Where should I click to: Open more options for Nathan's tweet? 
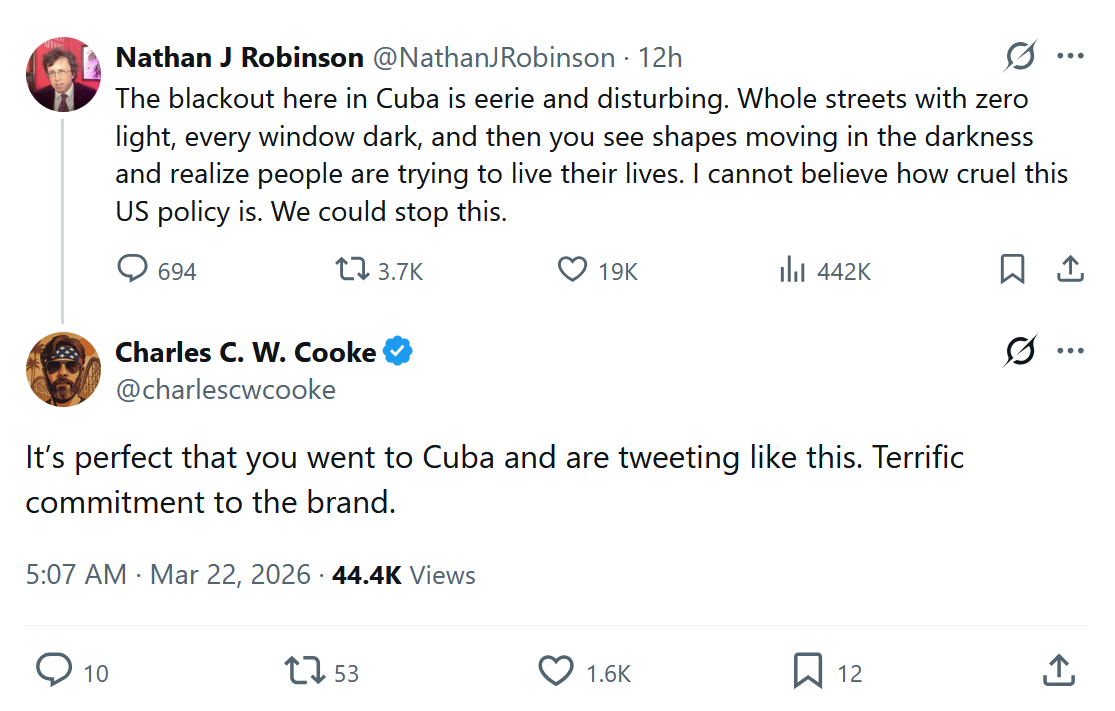[1070, 57]
